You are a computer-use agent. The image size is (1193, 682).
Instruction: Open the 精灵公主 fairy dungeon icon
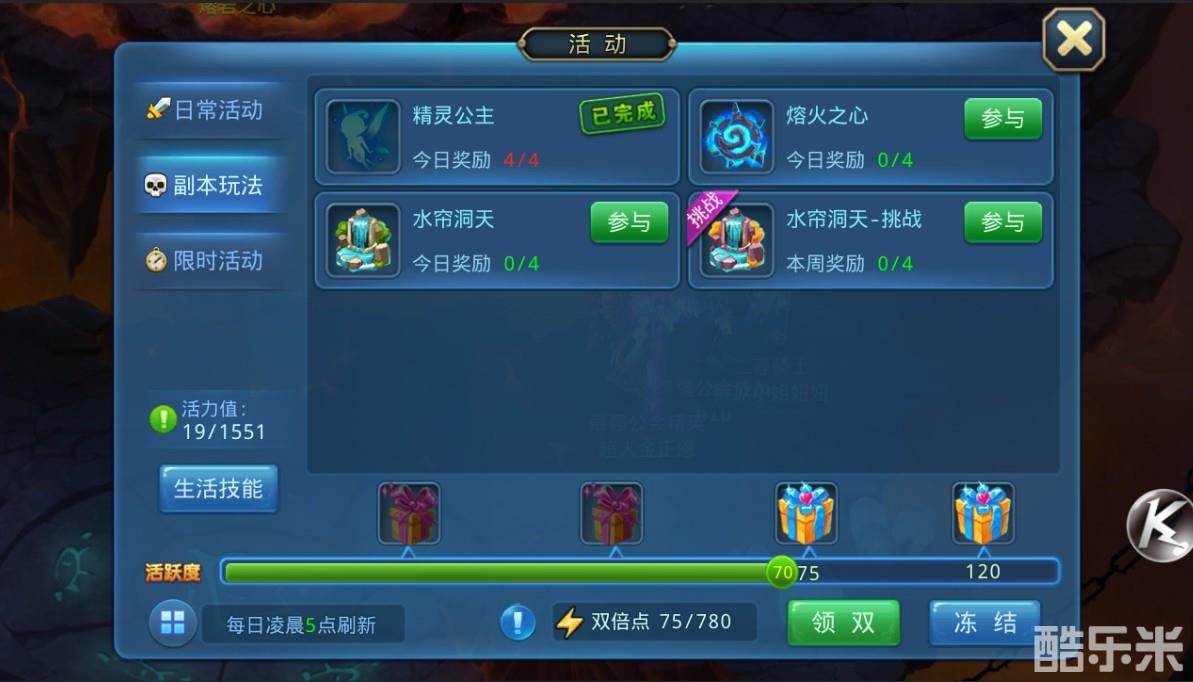pos(363,137)
